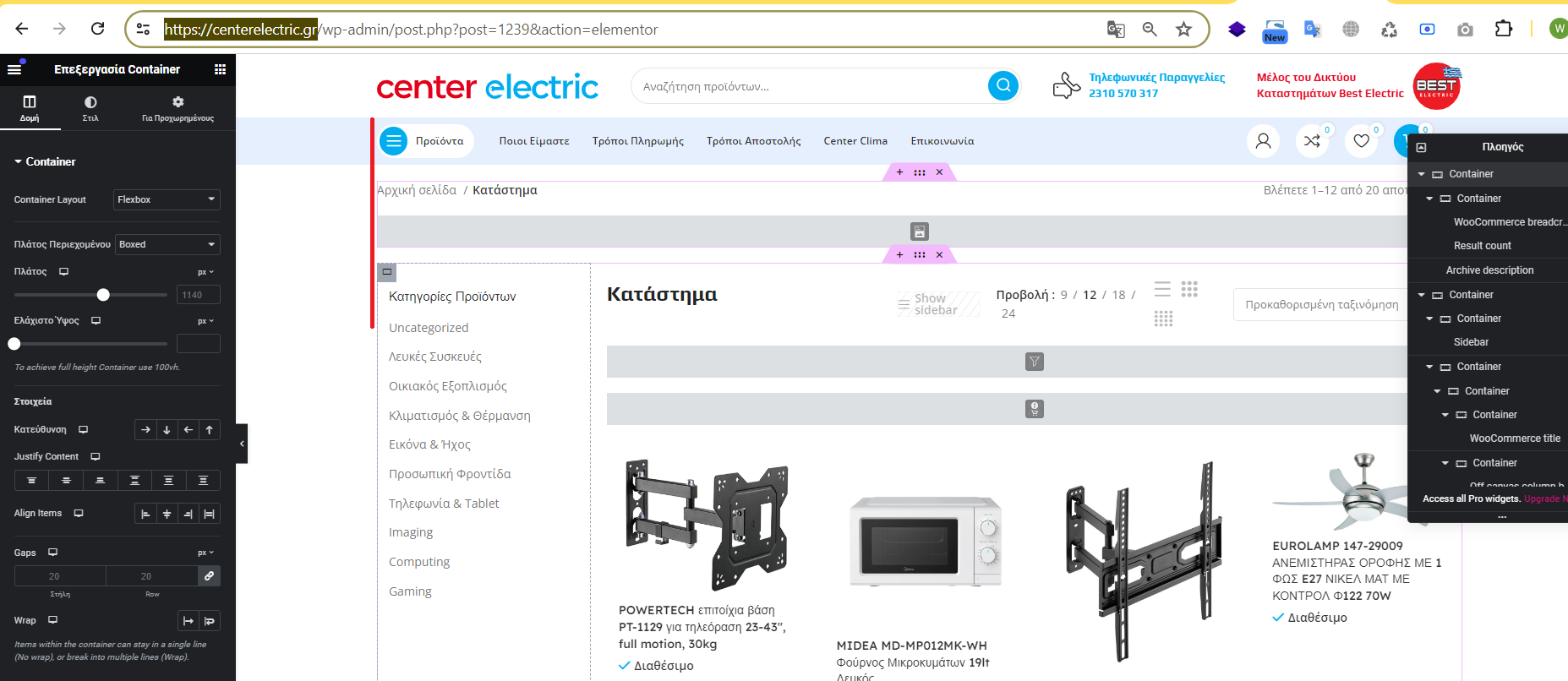The image size is (1568, 681).
Task: Click the Πλάτος slider handle
Action: coord(103,295)
